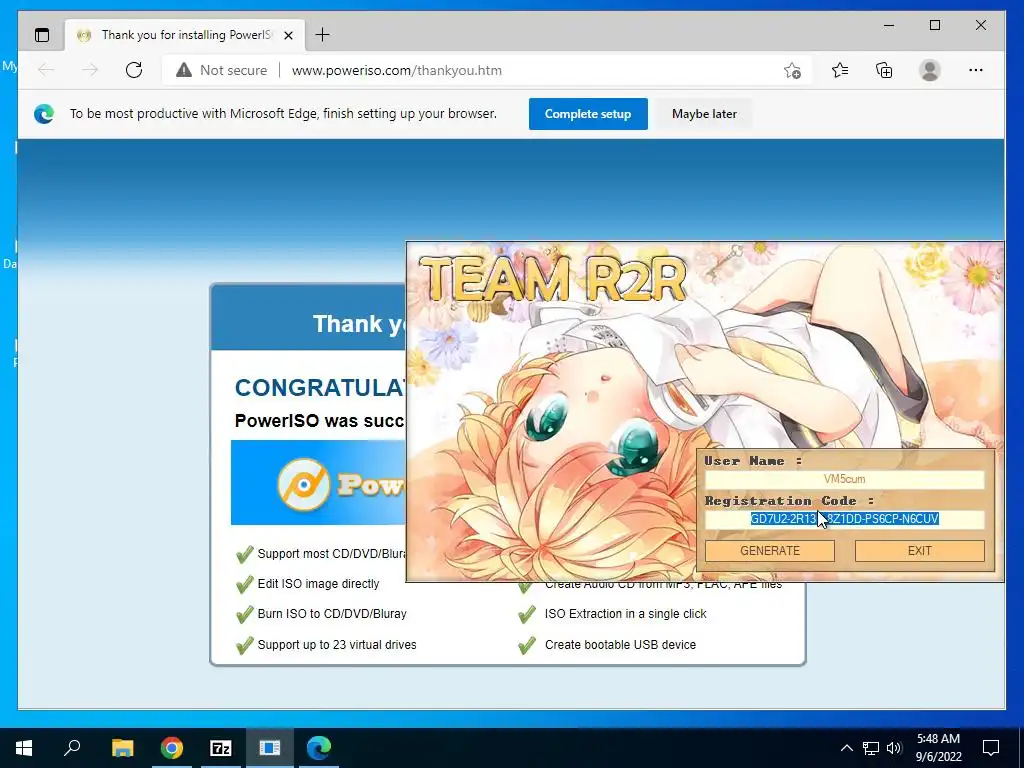
Task: Select the User Name field in keygen
Action: coord(844,479)
